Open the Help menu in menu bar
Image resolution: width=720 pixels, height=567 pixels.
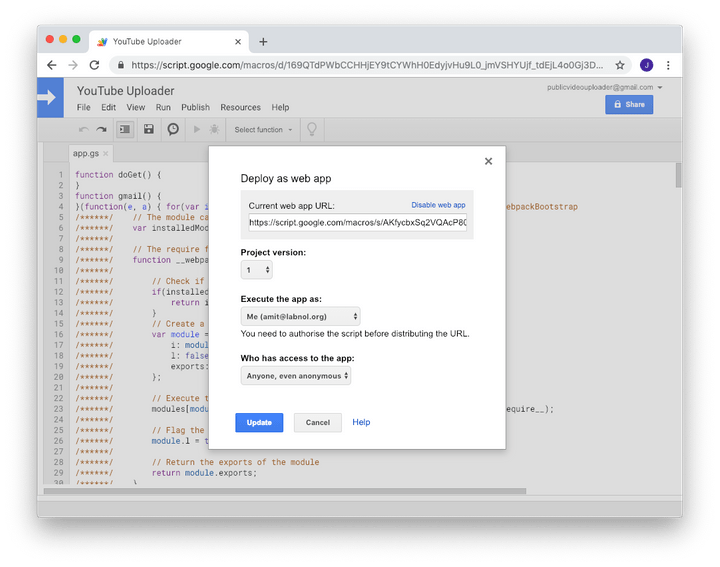280,107
